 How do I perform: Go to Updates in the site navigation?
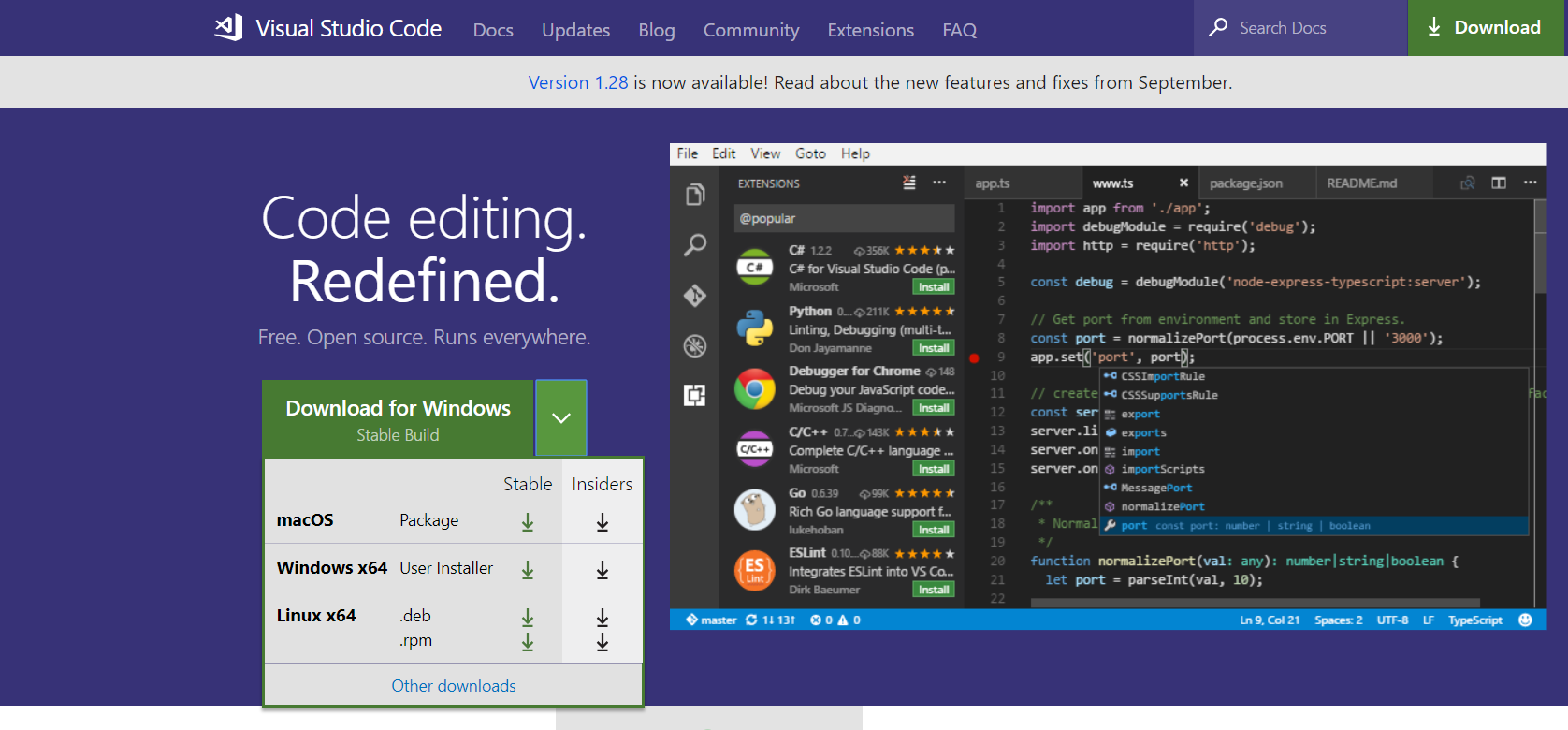(575, 30)
